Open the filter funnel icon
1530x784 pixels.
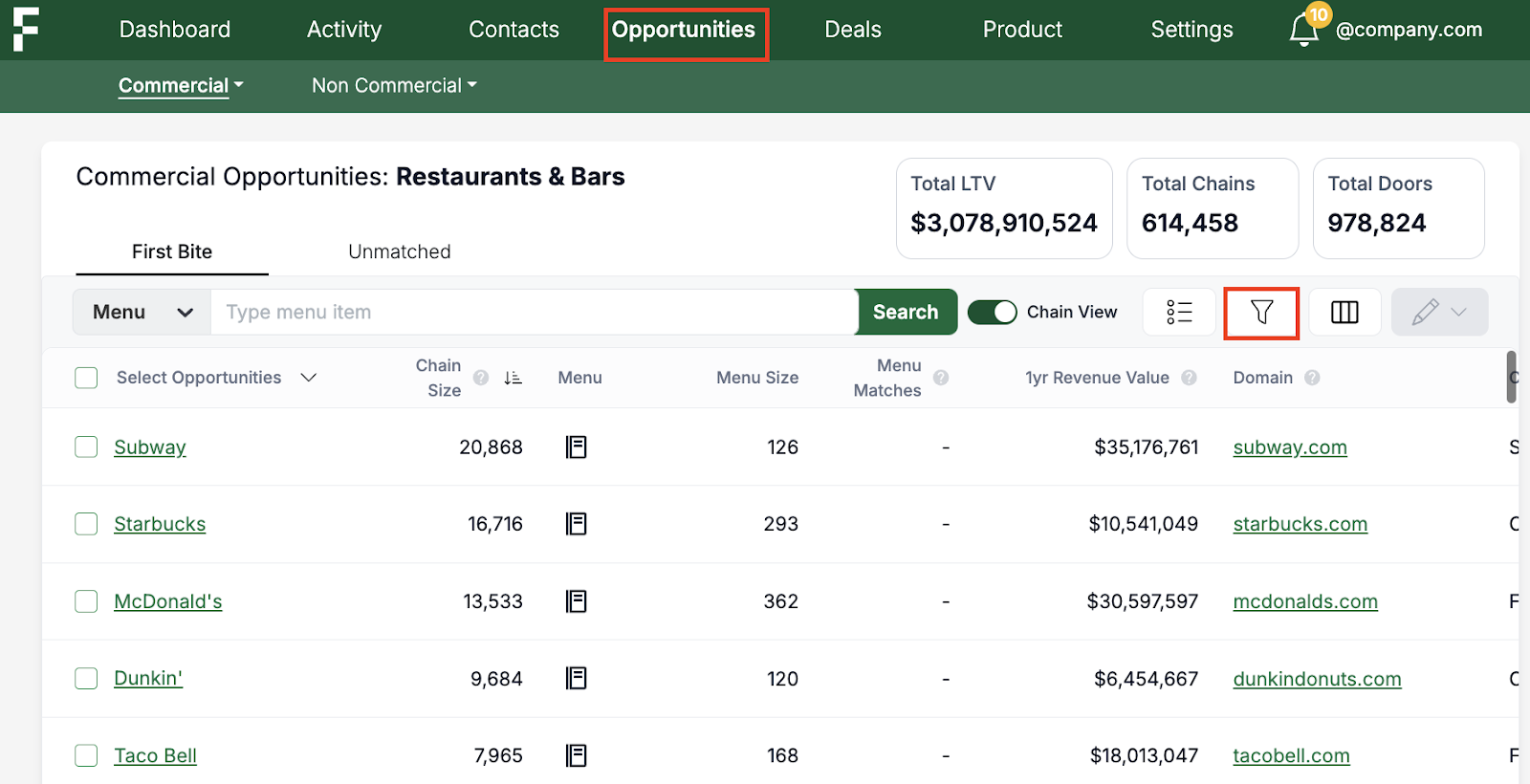click(1261, 312)
